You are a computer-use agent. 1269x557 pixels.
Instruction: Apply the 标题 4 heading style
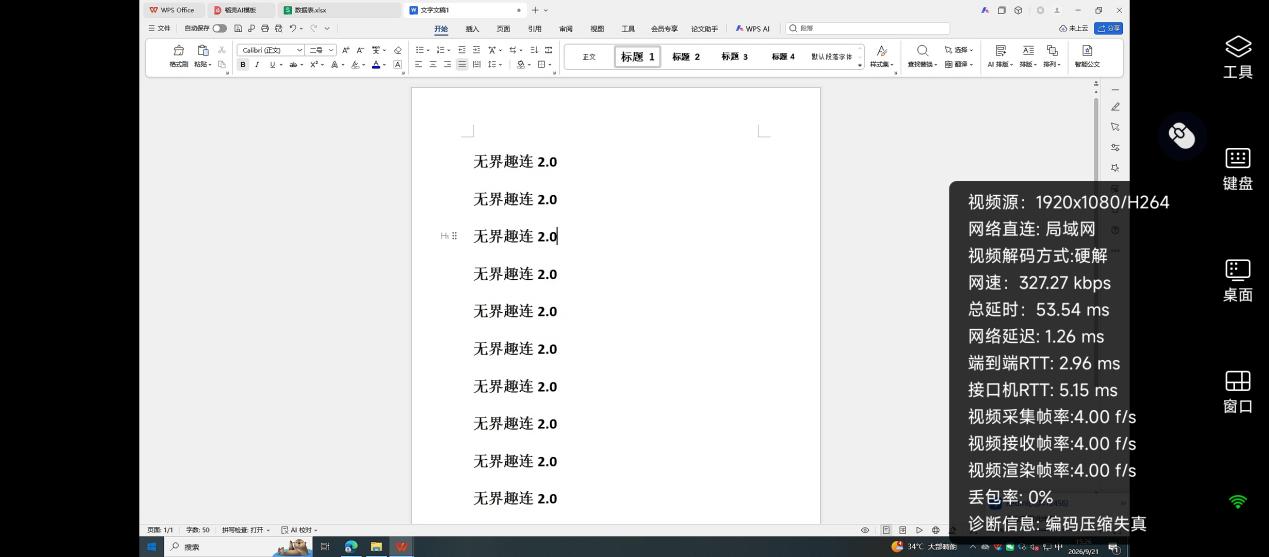pos(783,57)
